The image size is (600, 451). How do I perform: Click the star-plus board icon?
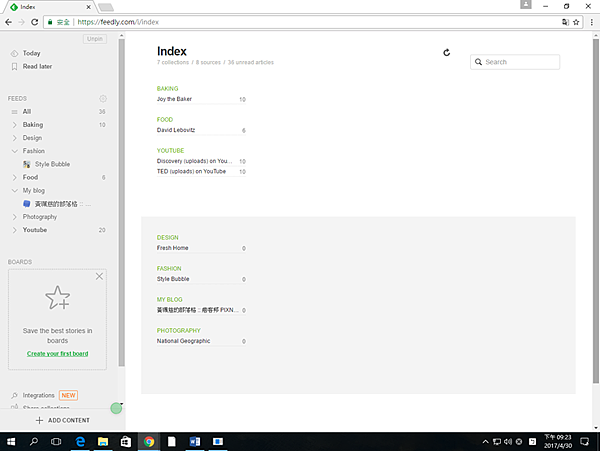click(x=57, y=298)
